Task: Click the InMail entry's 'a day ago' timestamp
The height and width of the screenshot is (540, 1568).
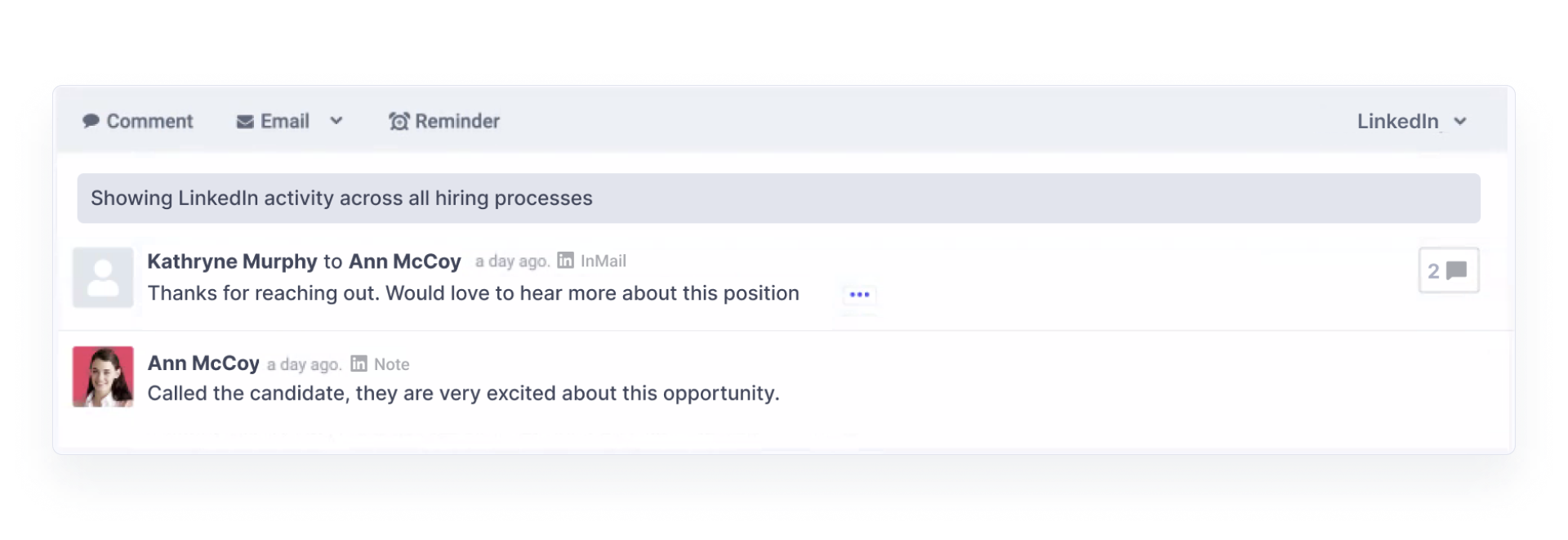Action: [x=511, y=261]
